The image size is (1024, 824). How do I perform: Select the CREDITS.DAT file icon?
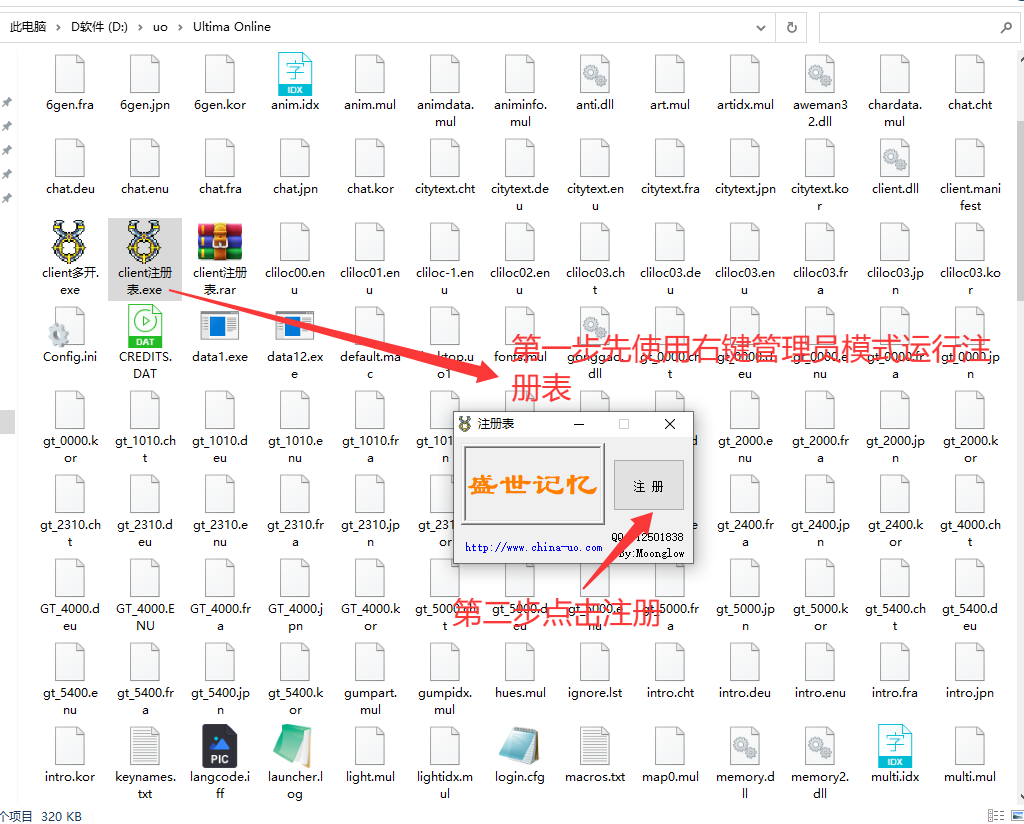click(x=145, y=326)
